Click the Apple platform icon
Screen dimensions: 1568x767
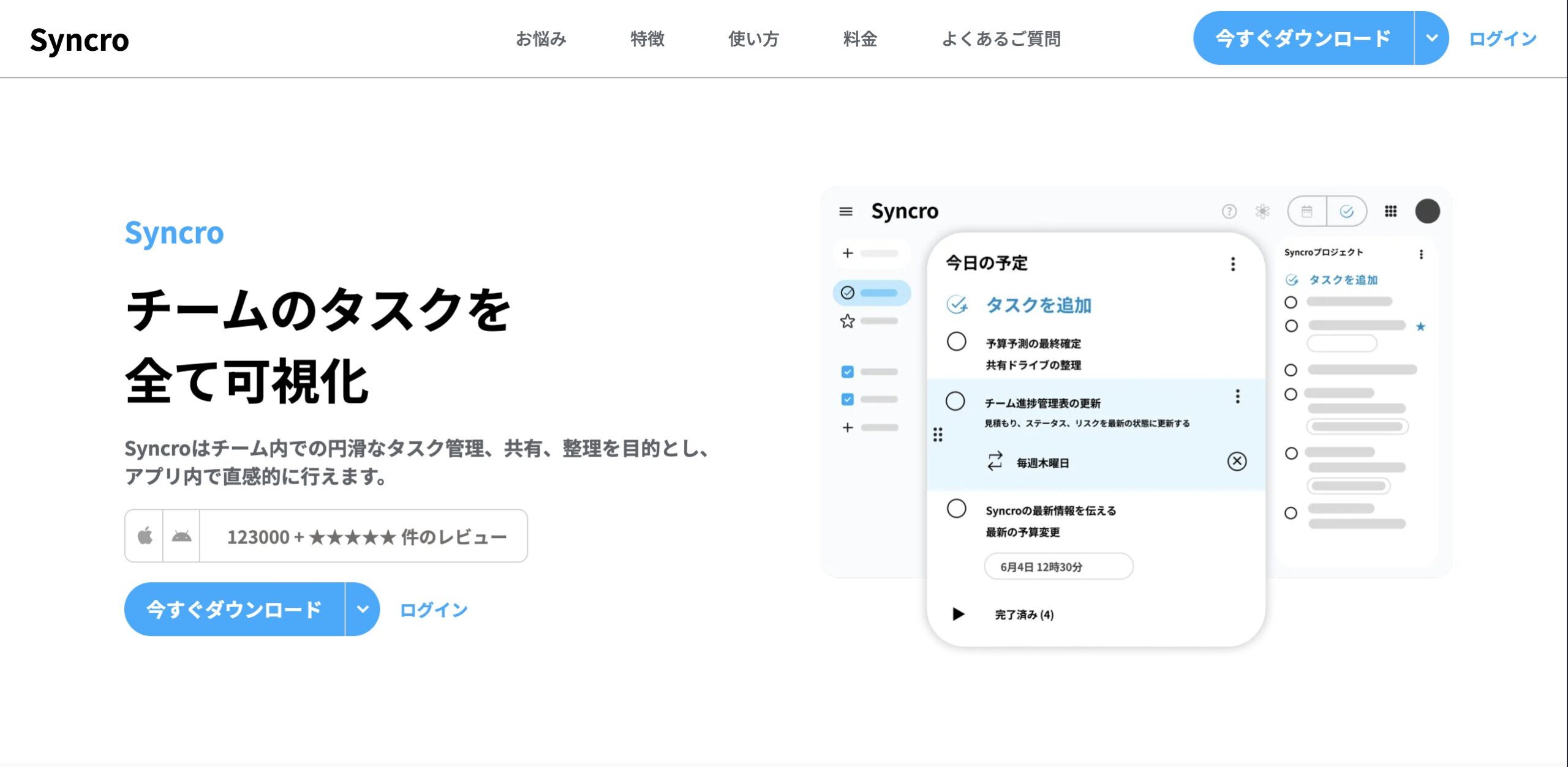tap(145, 536)
